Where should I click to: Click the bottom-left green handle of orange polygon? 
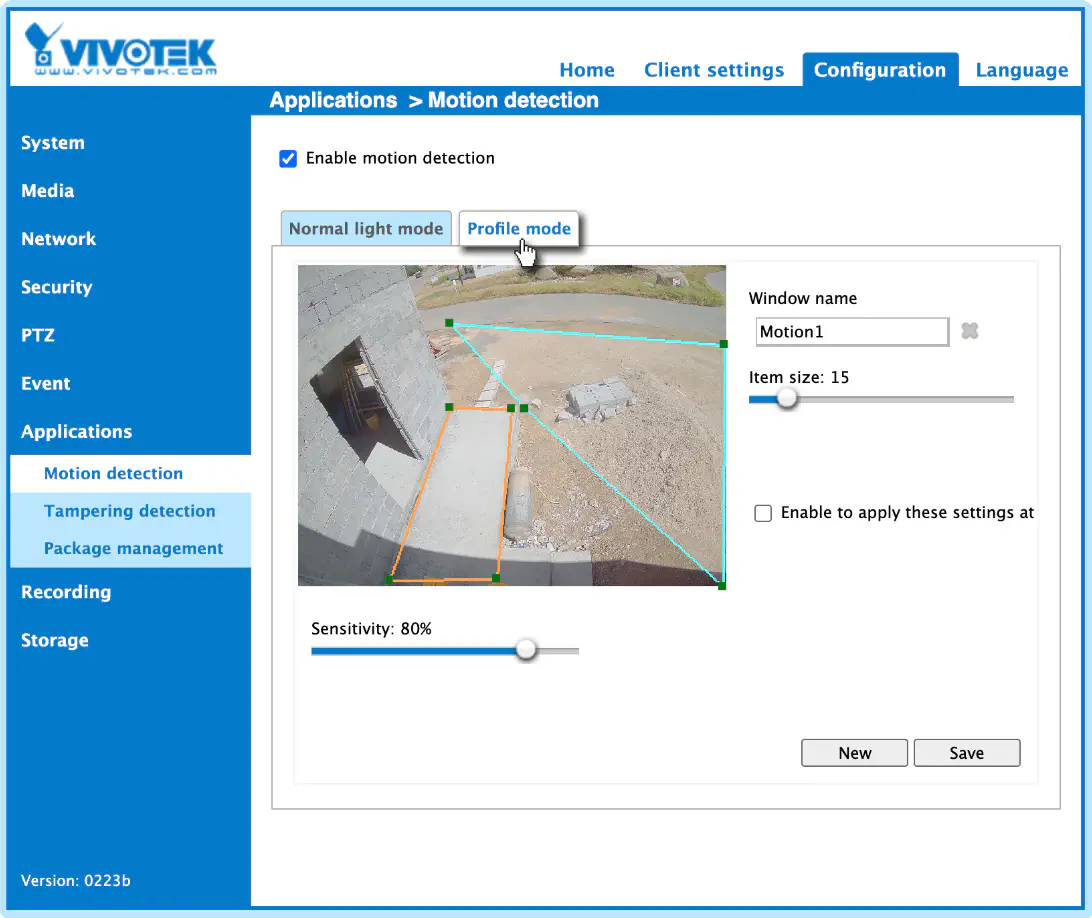[x=390, y=579]
